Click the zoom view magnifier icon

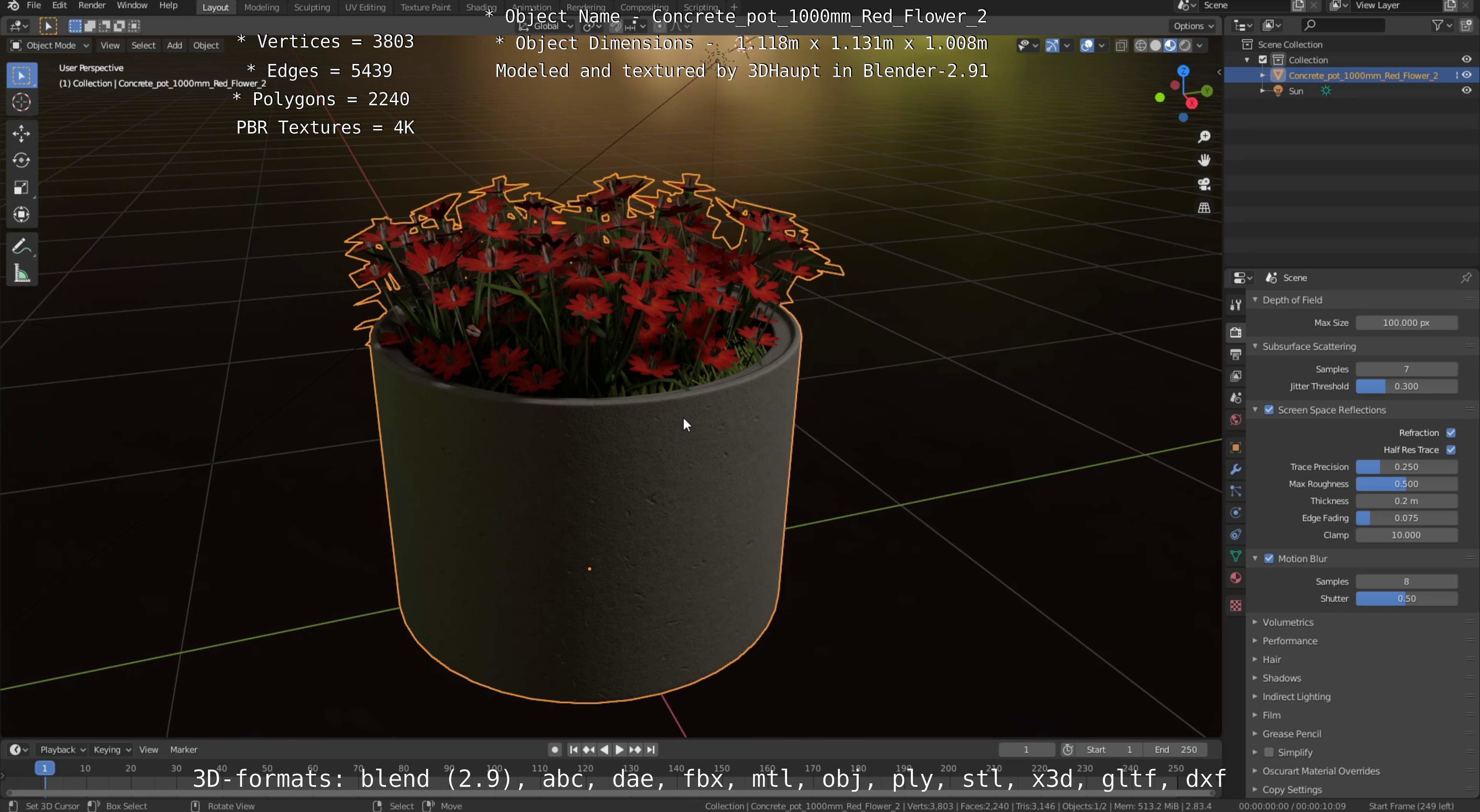click(1204, 137)
